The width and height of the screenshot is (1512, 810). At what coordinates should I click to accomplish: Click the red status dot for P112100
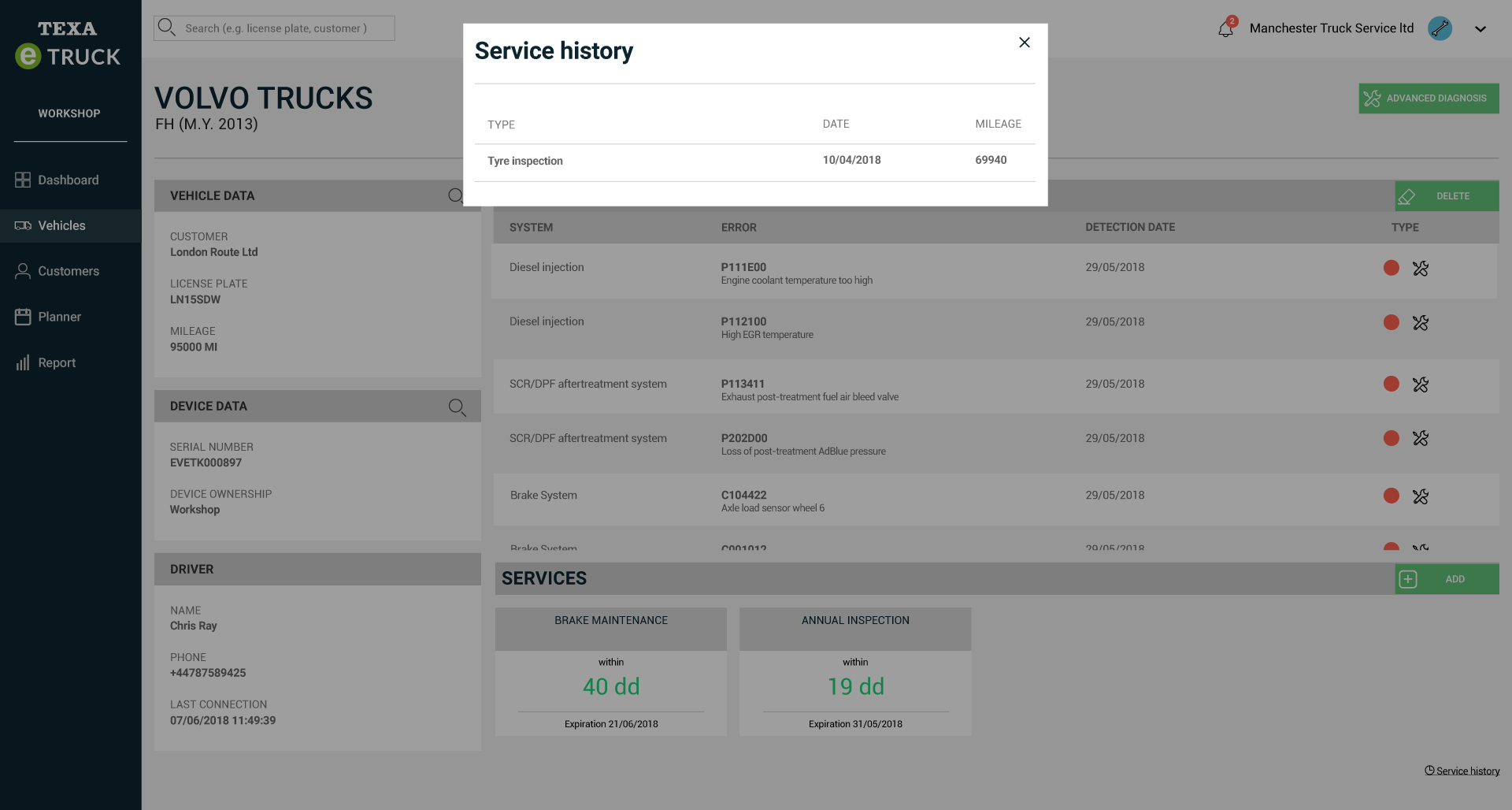1391,322
